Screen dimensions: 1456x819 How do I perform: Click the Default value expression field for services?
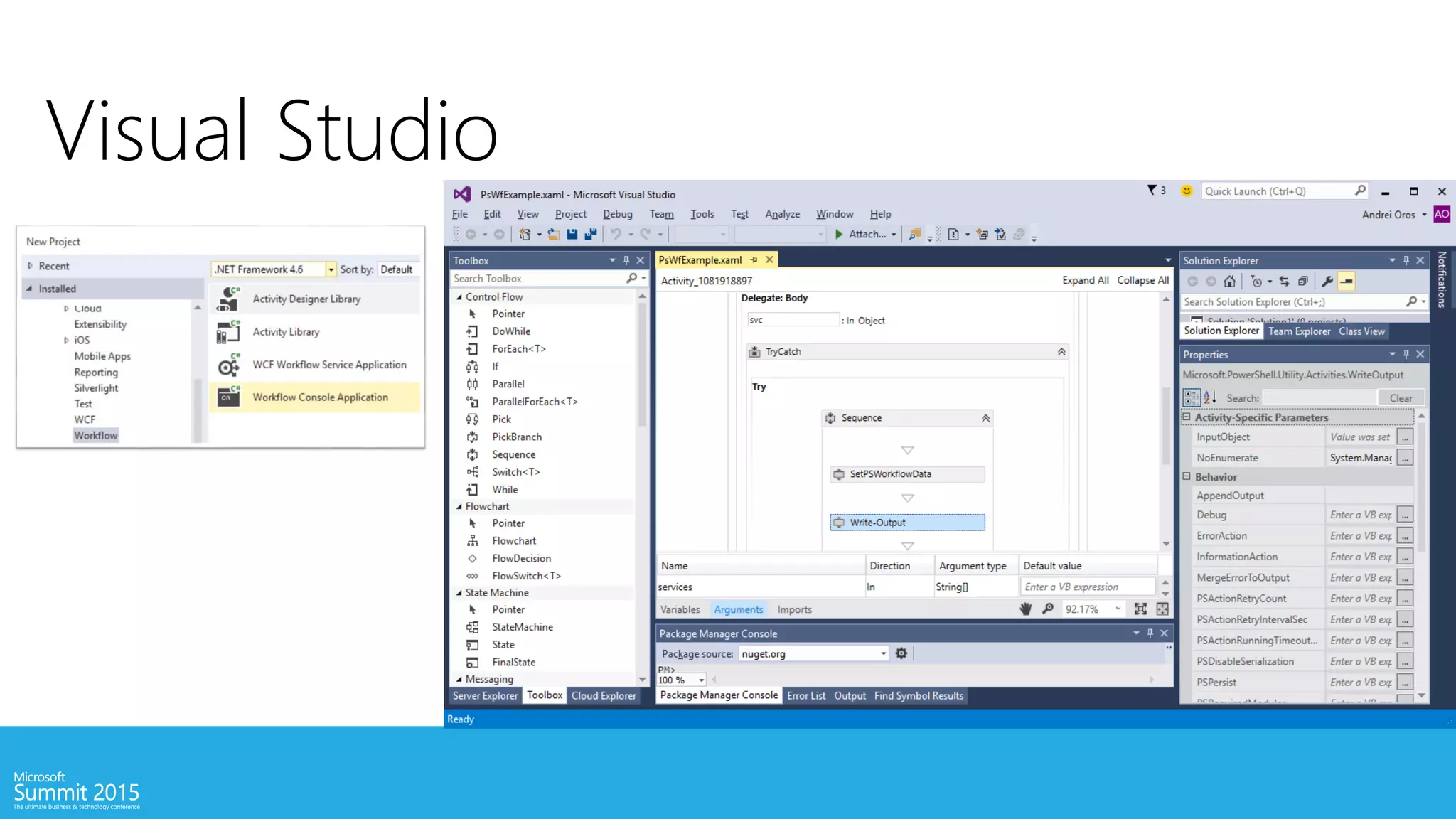click(1088, 587)
